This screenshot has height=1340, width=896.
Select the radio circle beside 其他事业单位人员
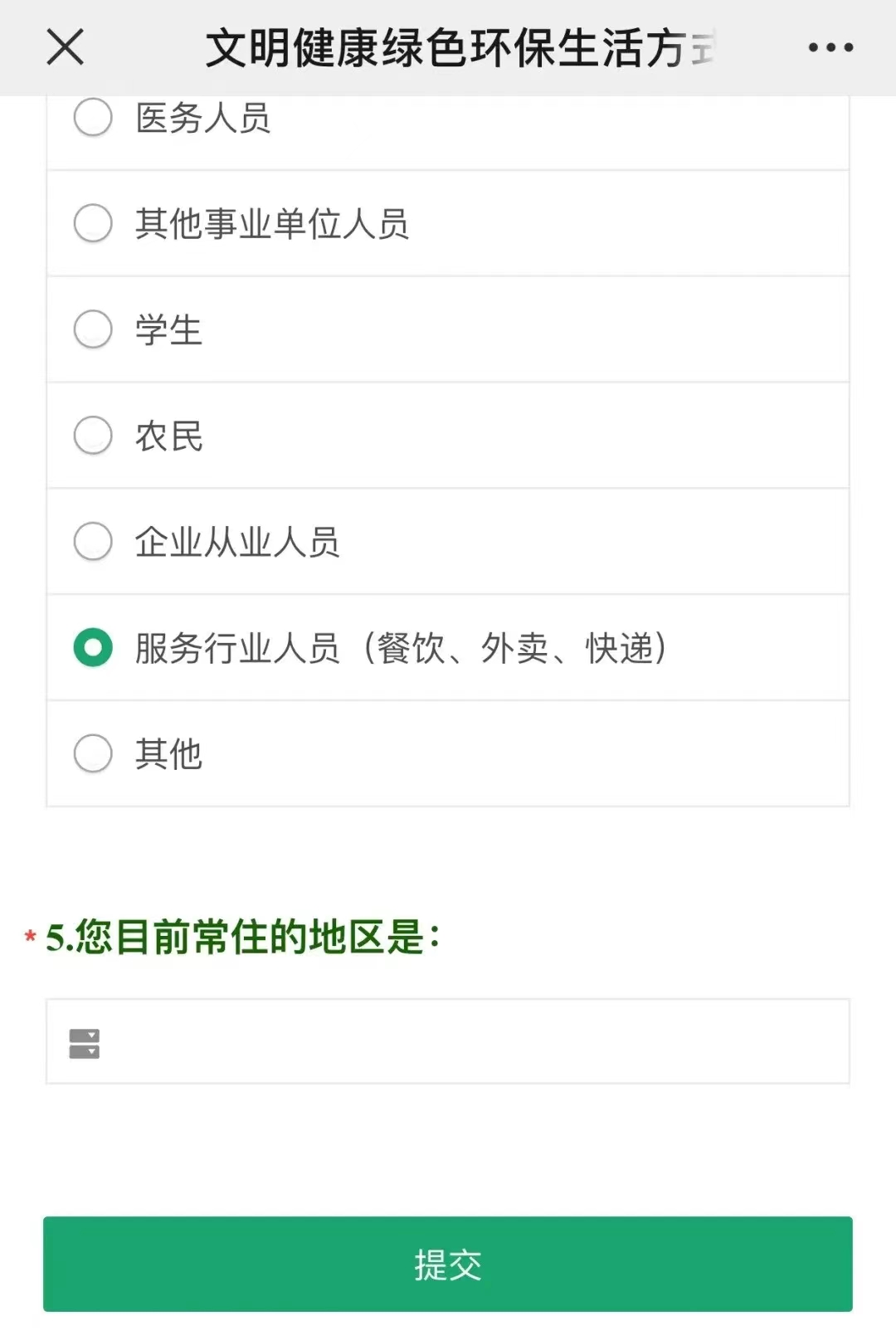pyautogui.click(x=93, y=223)
